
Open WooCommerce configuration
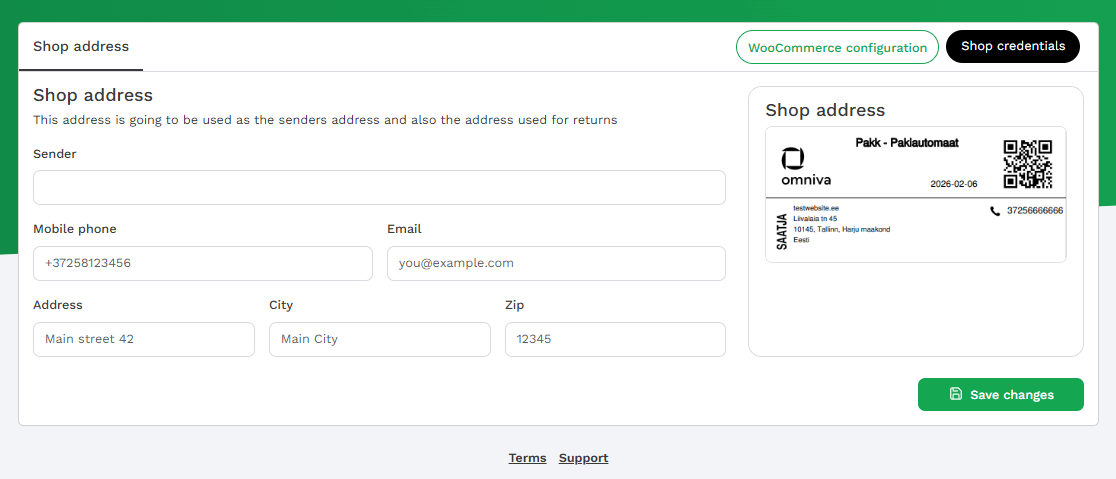837,47
